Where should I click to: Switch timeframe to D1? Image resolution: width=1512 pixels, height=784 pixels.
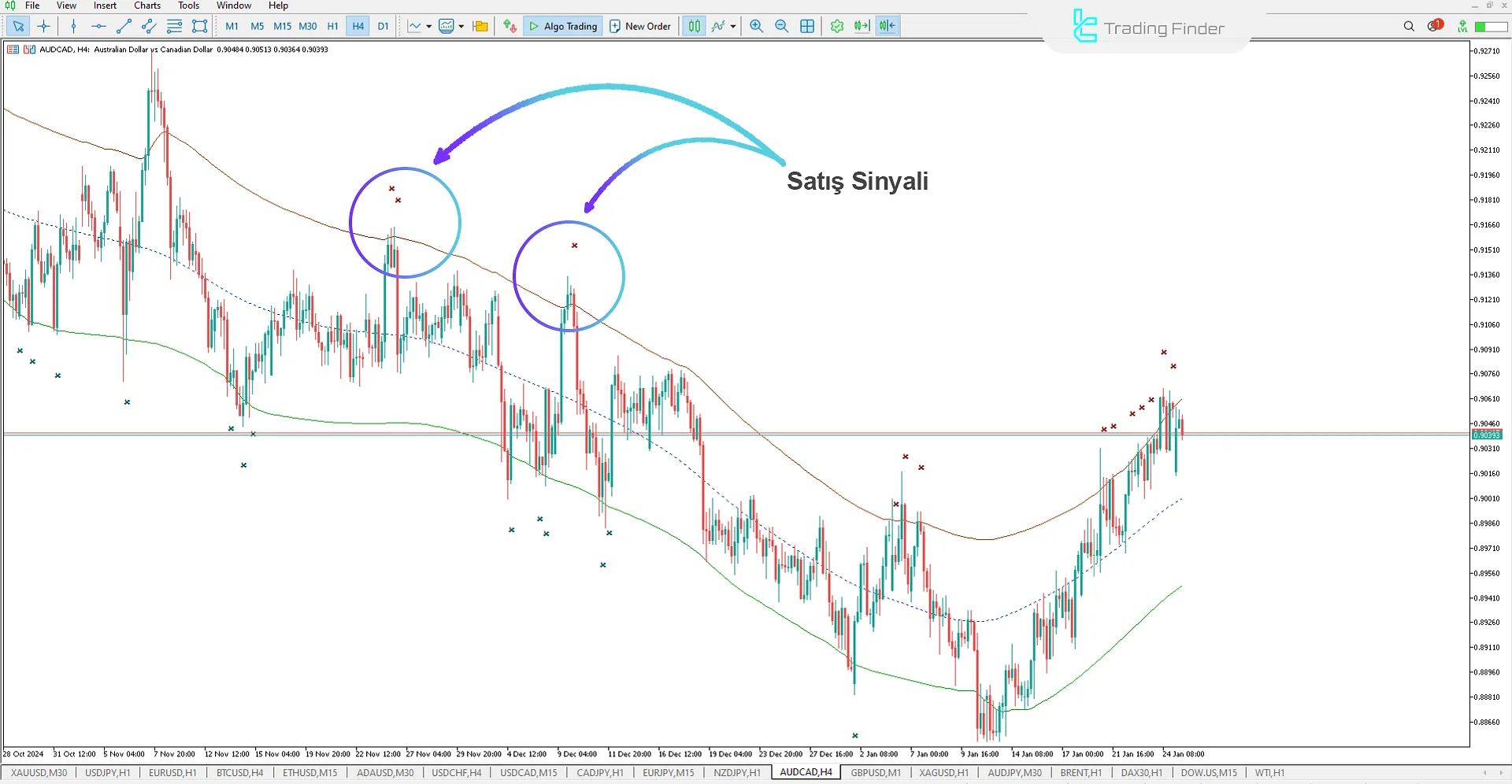click(x=383, y=26)
